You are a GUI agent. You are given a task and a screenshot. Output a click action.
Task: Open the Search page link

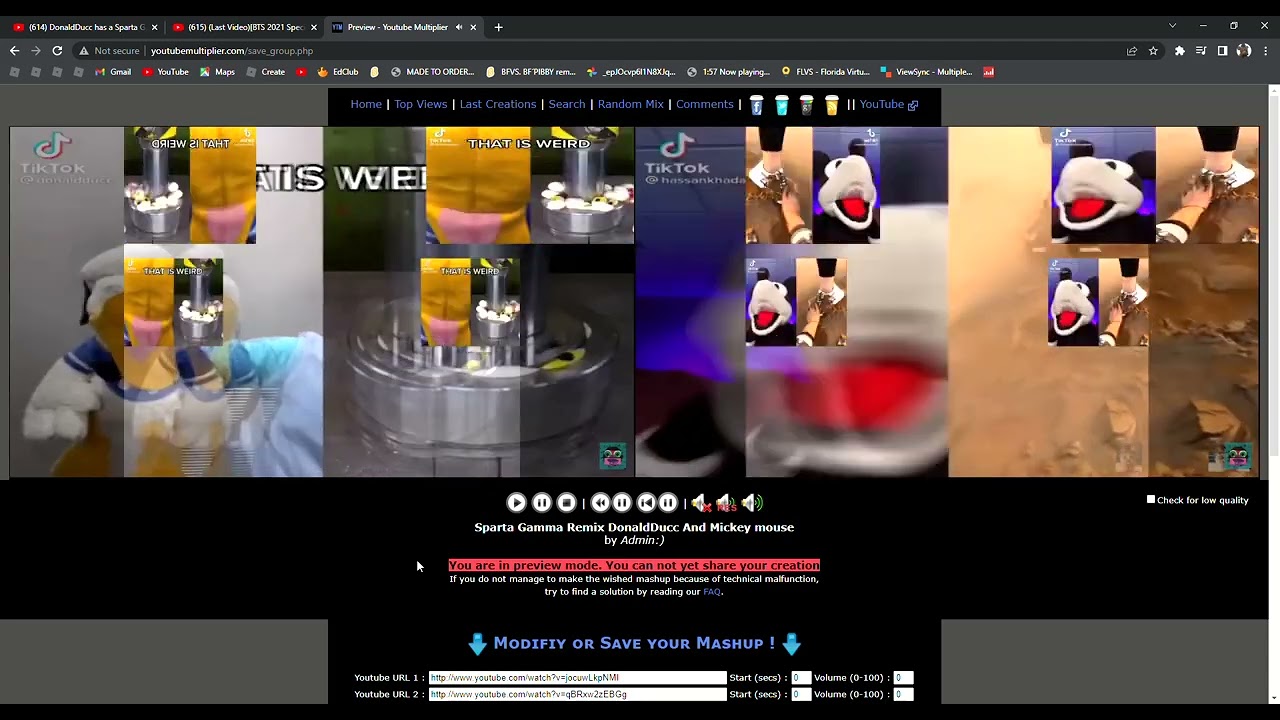[566, 104]
